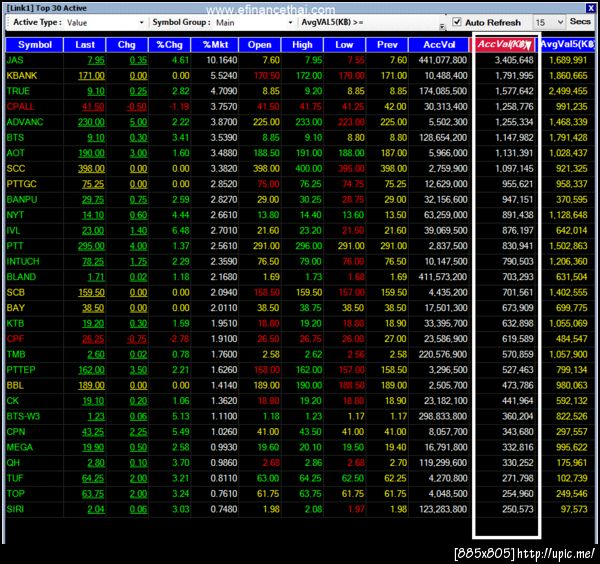This screenshot has width=600, height=564.
Task: Sort by the Low column header
Action: pos(344,45)
